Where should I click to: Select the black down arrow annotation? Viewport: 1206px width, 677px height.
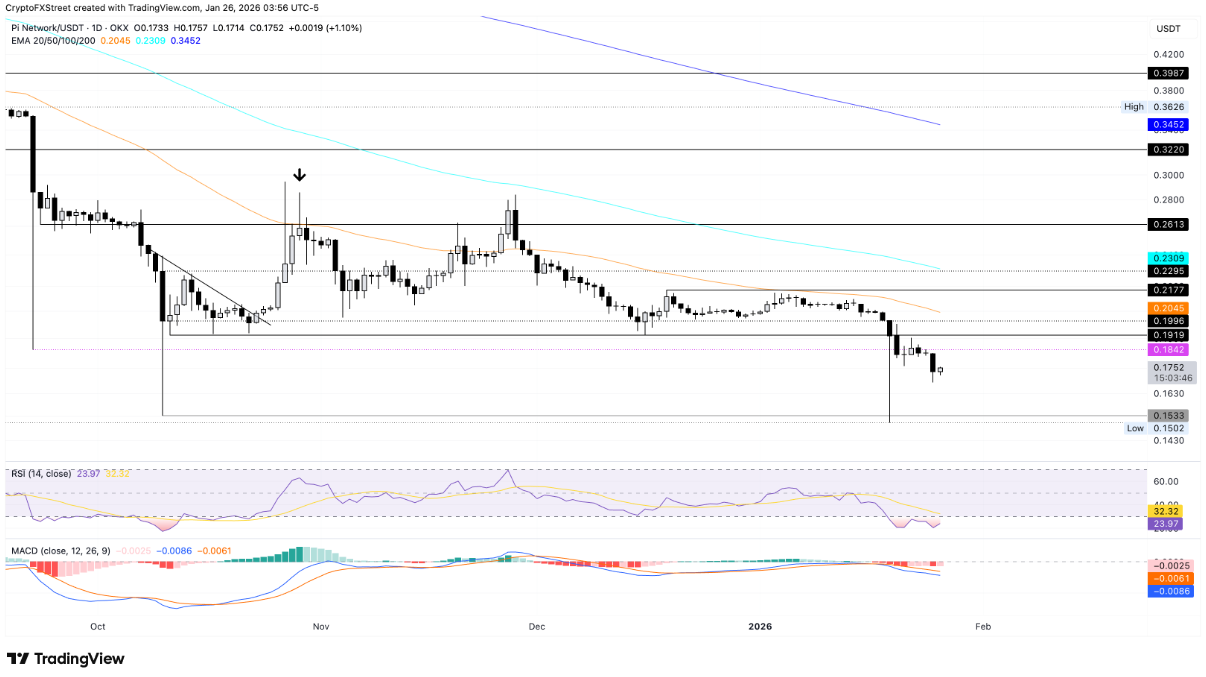(298, 175)
